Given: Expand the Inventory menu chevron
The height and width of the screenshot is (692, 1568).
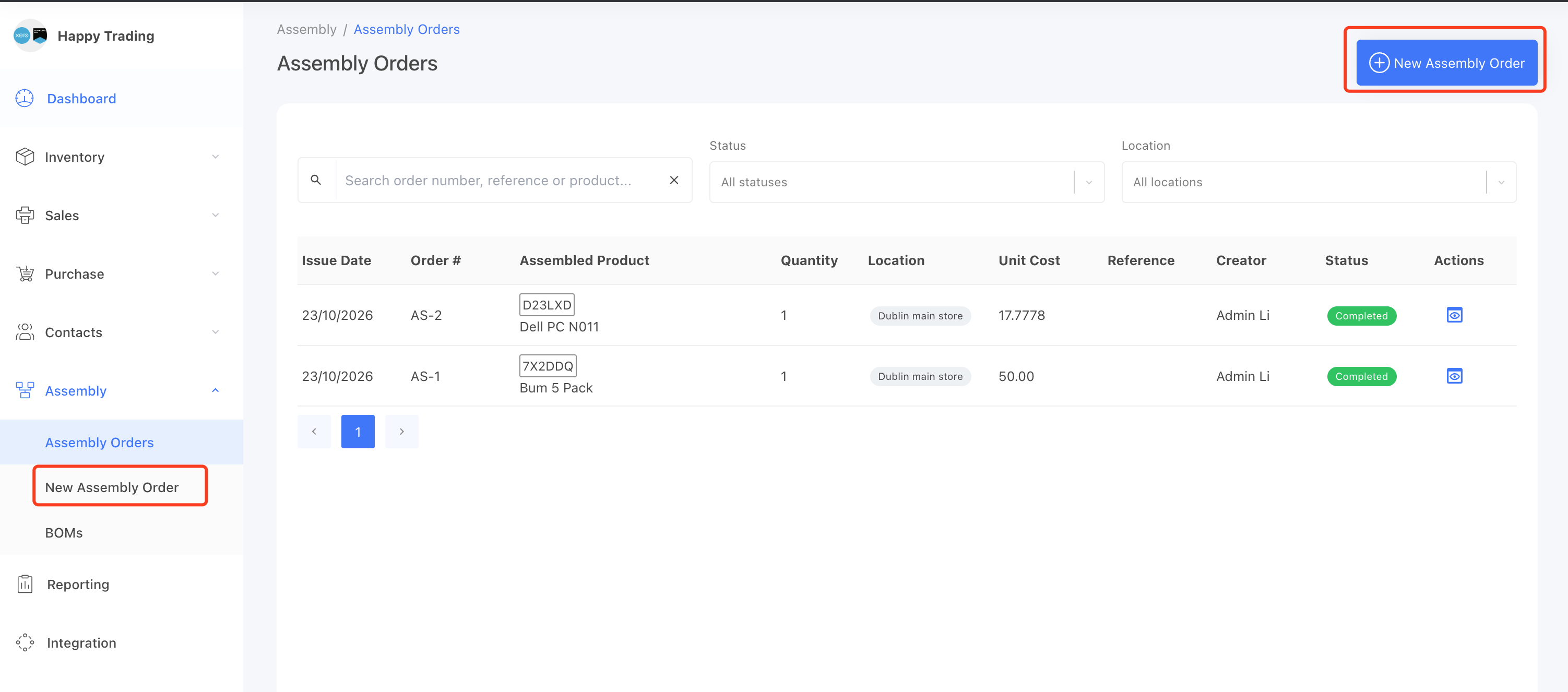Looking at the screenshot, I should click(215, 157).
